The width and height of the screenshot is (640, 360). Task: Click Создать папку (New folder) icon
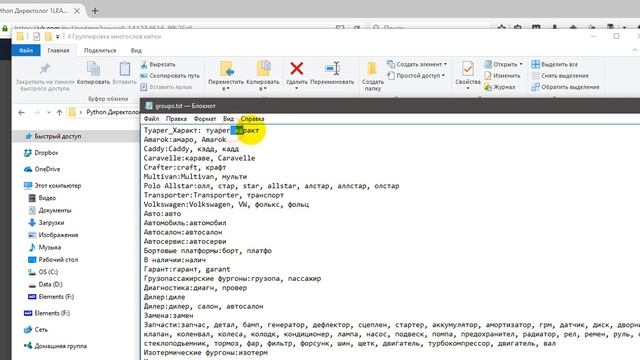[372, 69]
